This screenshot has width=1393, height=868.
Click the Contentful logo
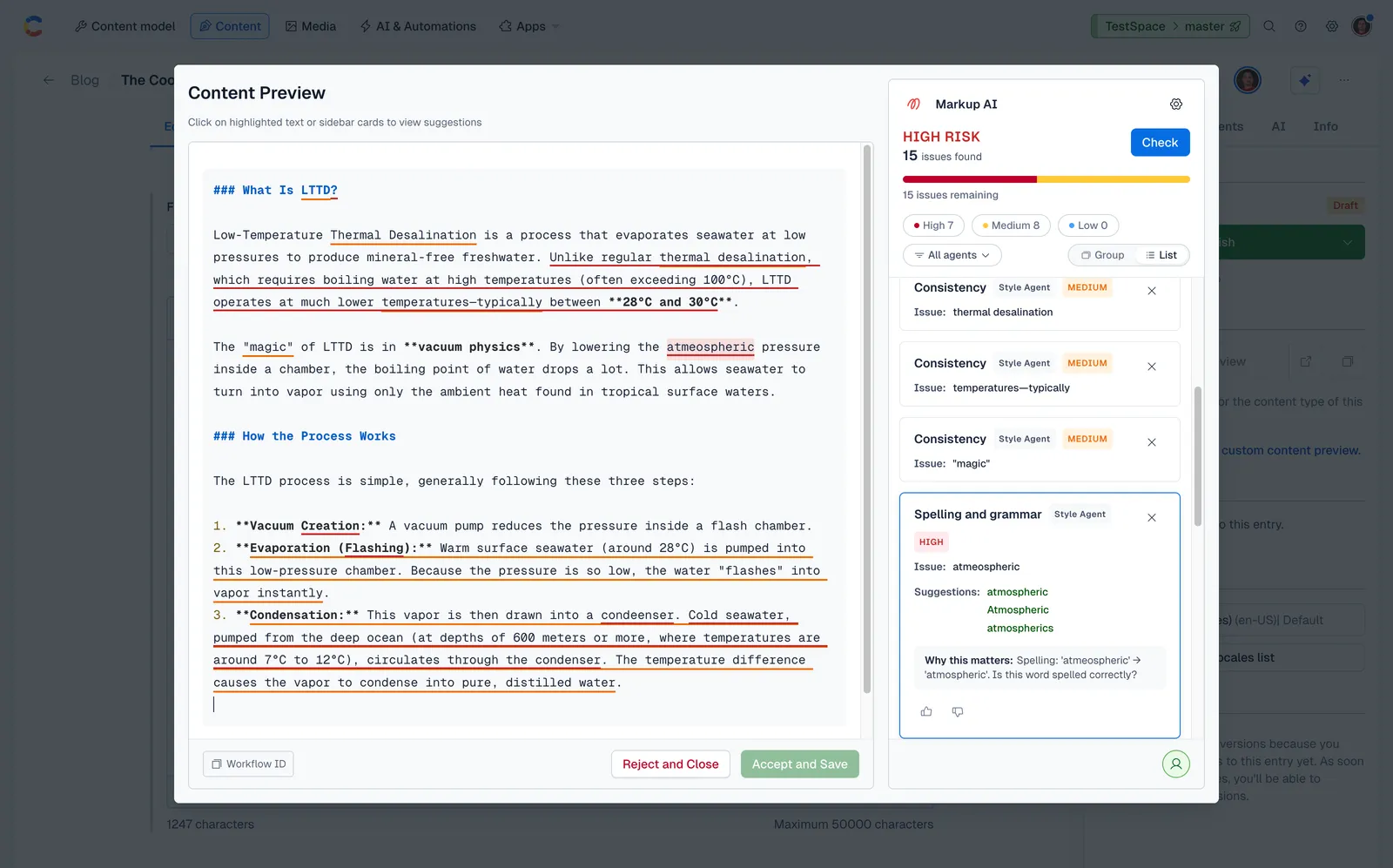point(33,26)
